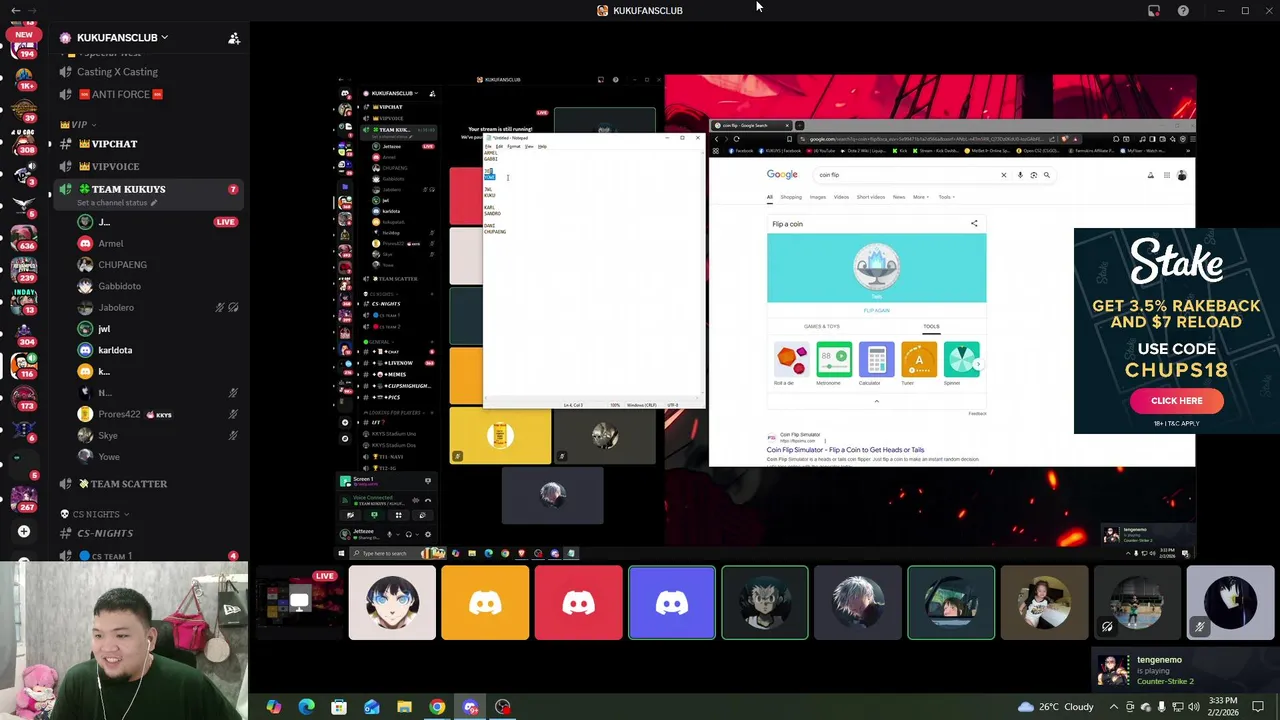1280x720 pixels.
Task: Open Google Chrome from the Windows taskbar
Action: pyautogui.click(x=437, y=707)
